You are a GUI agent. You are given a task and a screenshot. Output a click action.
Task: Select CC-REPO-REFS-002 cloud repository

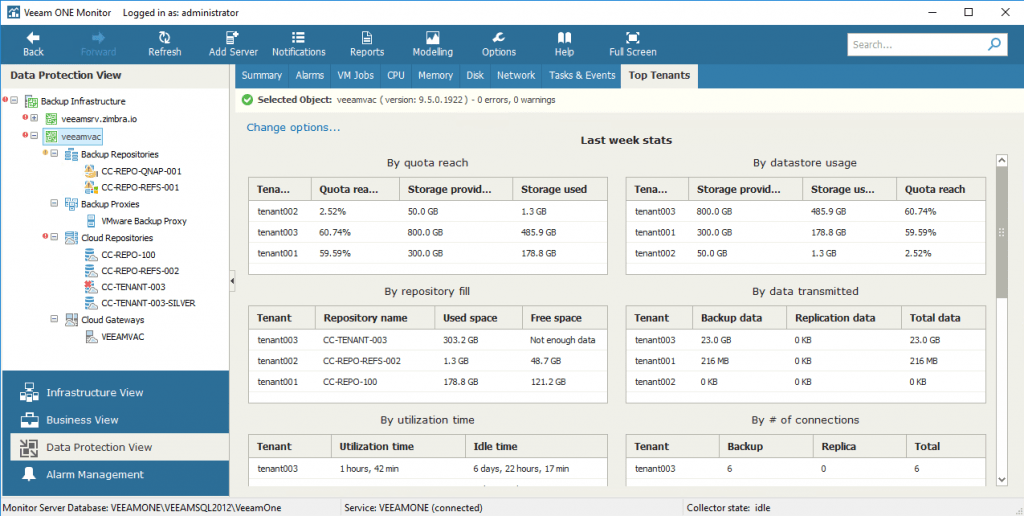140,270
